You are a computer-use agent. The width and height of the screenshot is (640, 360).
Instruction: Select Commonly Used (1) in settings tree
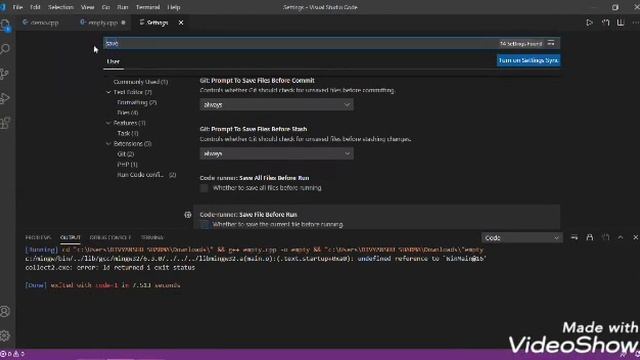pyautogui.click(x=140, y=82)
